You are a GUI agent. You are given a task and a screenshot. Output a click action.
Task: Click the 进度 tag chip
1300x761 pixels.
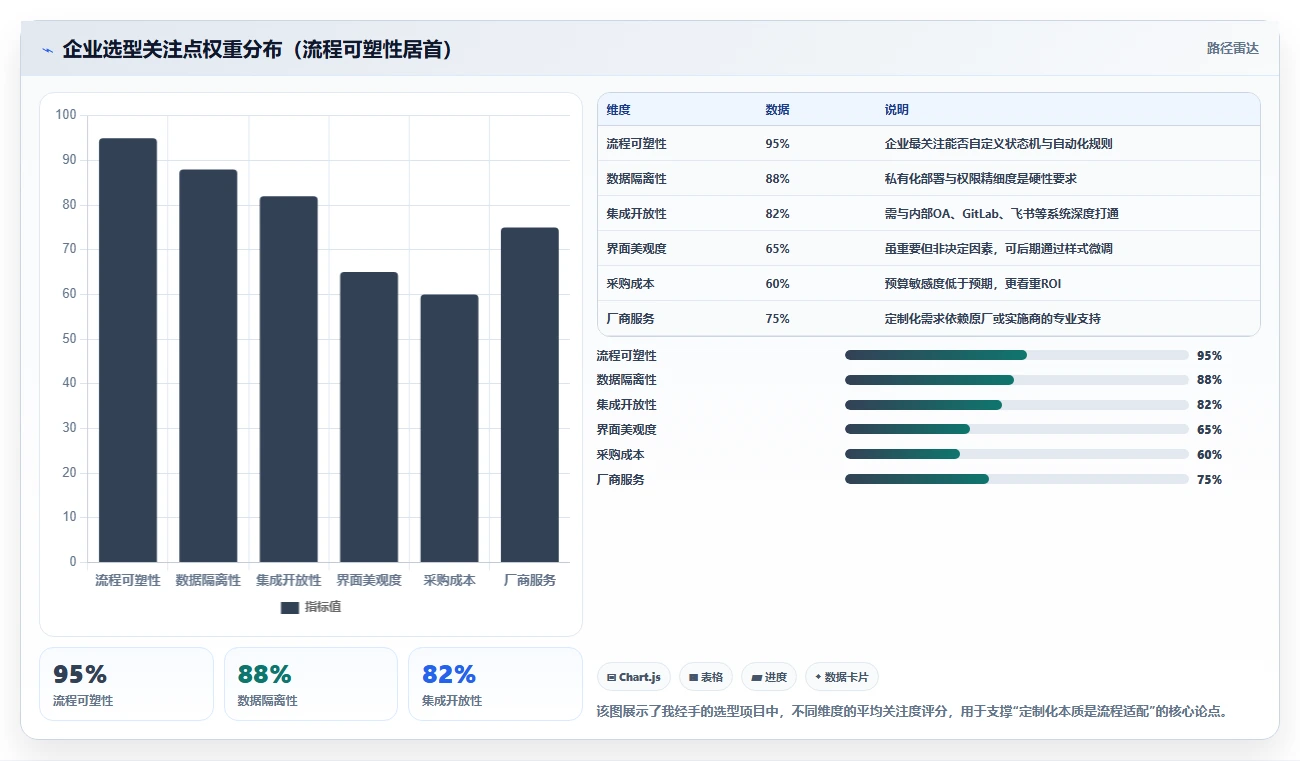tap(769, 677)
